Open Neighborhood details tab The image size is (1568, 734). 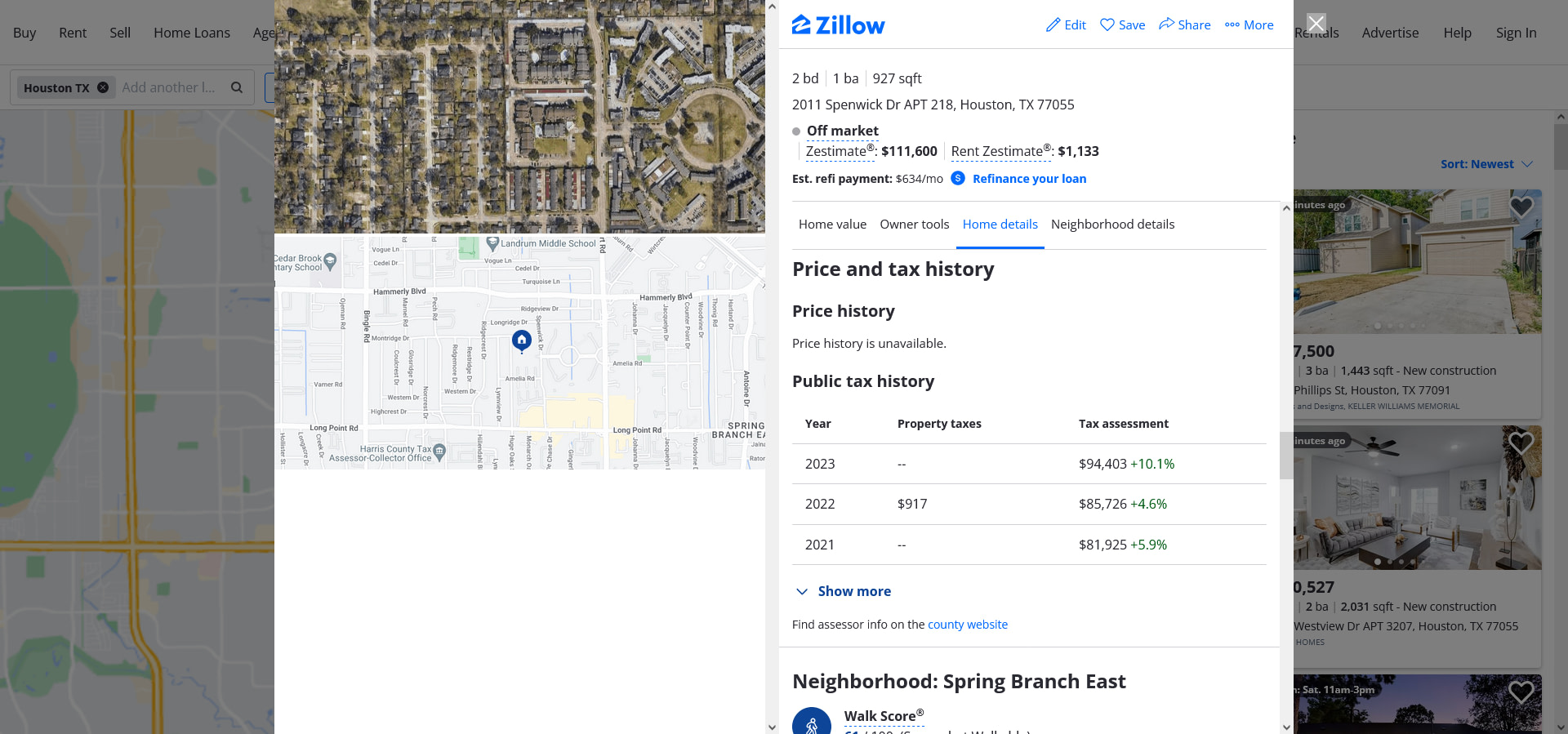coord(1112,224)
